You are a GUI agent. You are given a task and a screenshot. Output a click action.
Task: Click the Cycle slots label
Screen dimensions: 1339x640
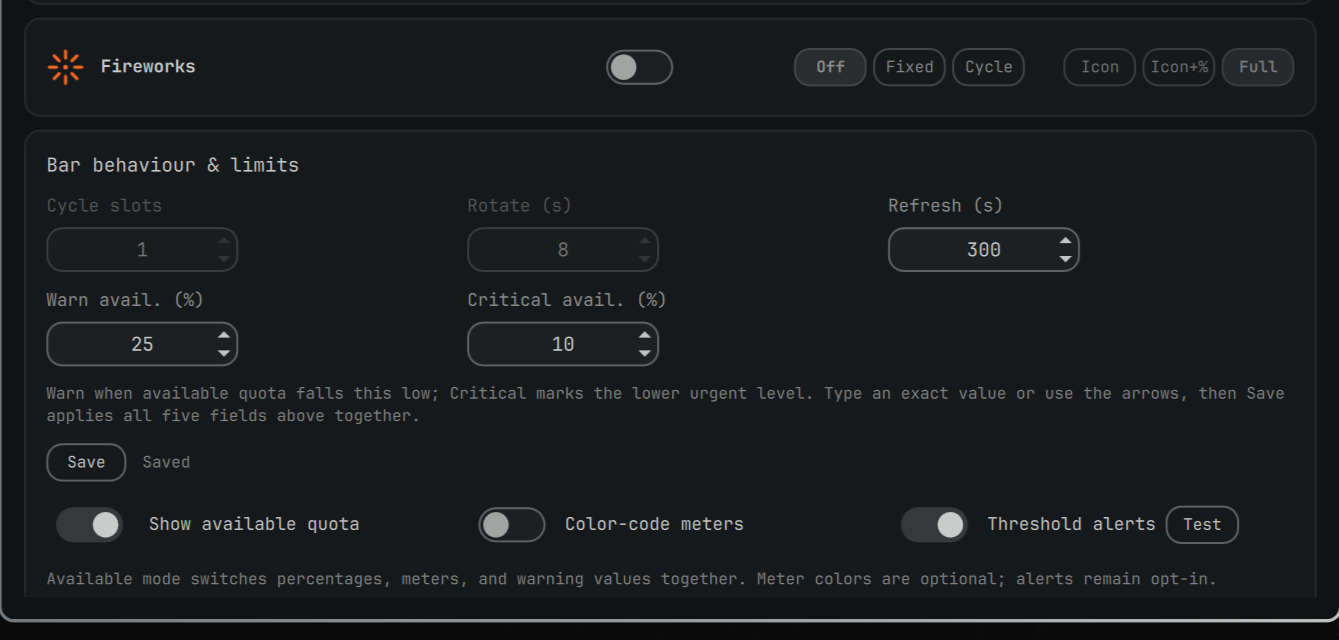pos(104,205)
